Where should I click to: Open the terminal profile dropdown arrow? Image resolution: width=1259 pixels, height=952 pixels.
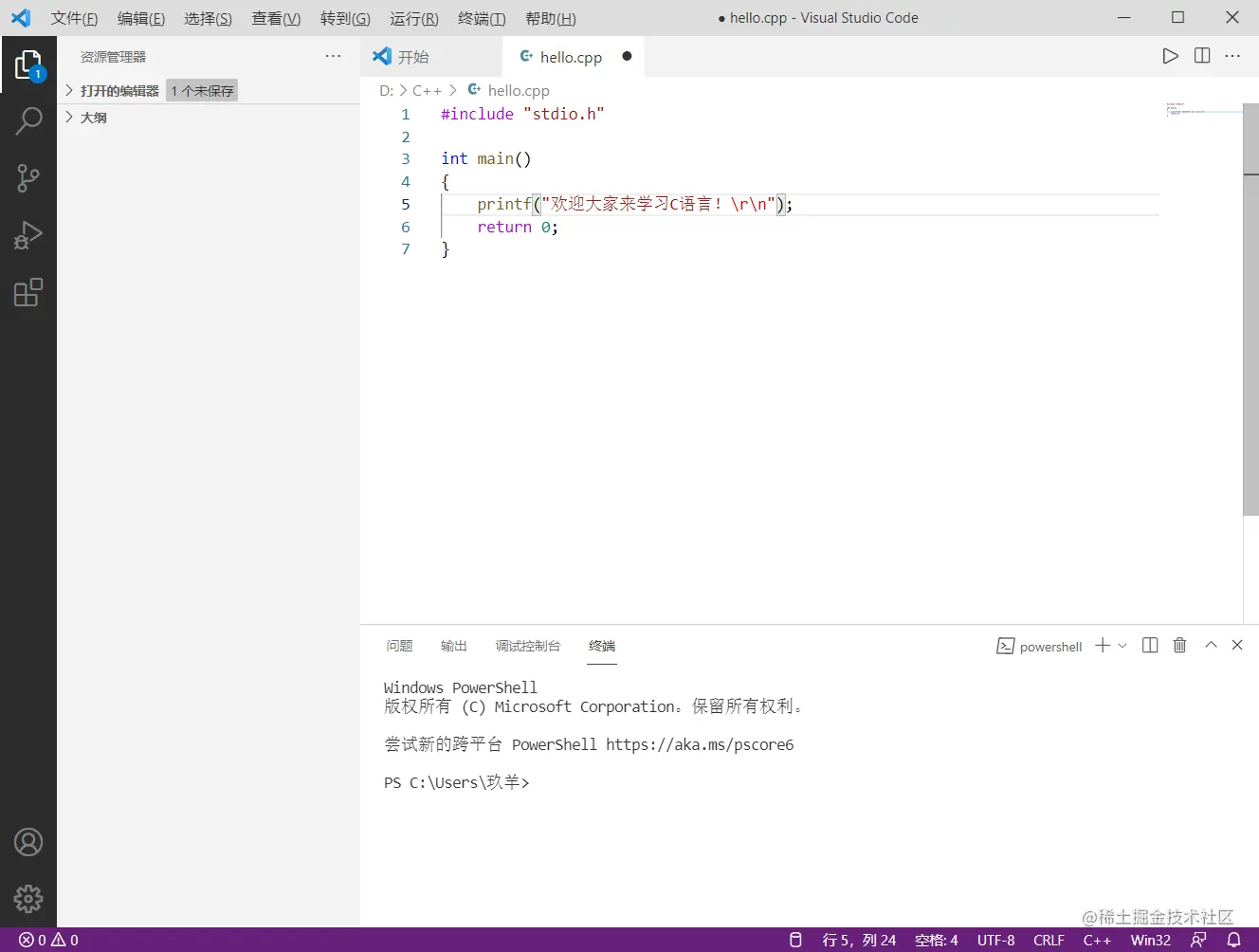[x=1122, y=645]
